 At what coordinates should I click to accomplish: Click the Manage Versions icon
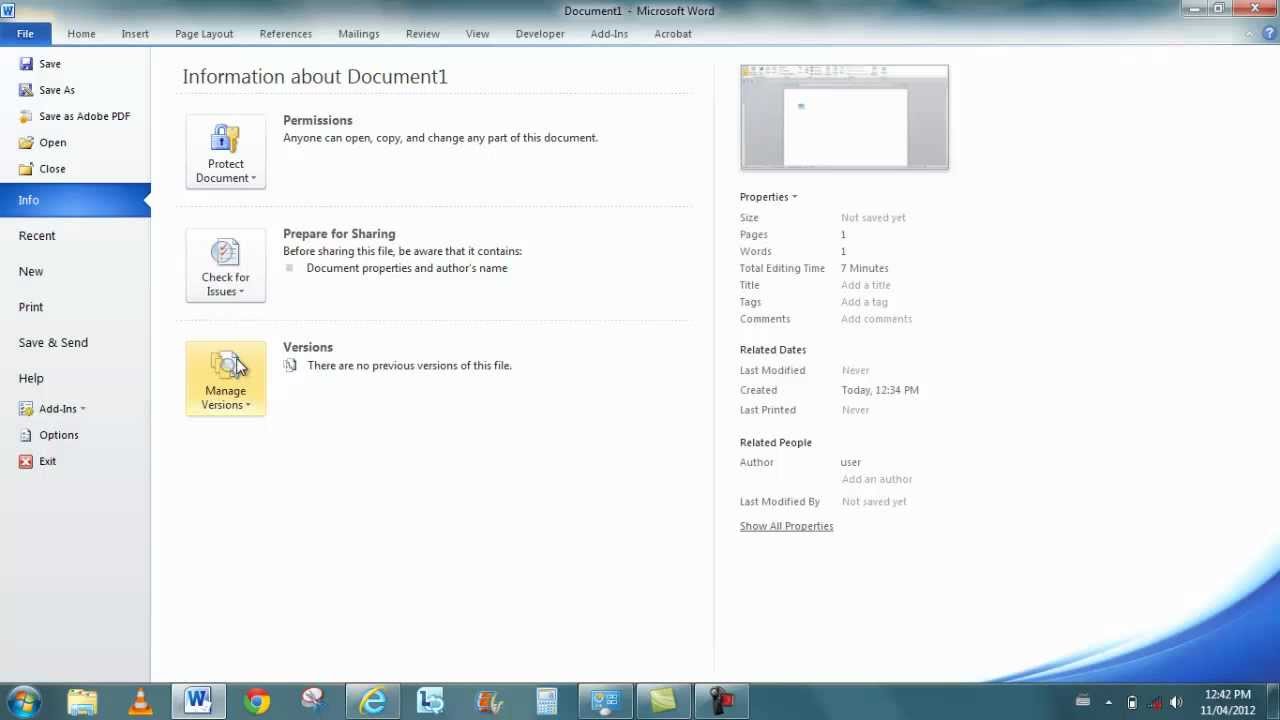[225, 366]
